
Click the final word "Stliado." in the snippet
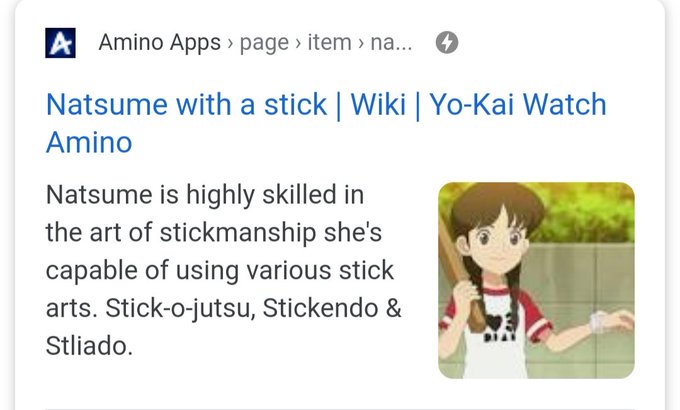click(89, 346)
